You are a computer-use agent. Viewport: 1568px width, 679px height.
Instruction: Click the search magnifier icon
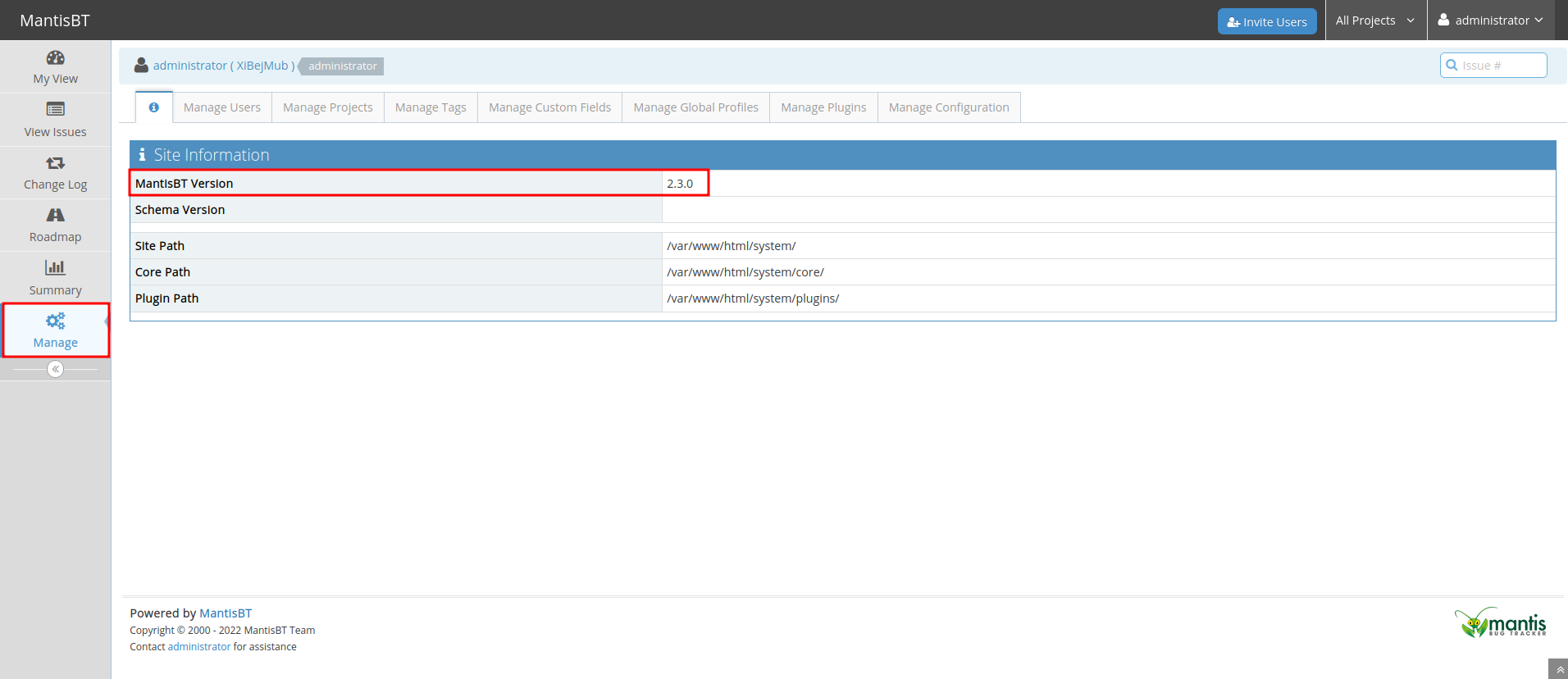[1452, 65]
